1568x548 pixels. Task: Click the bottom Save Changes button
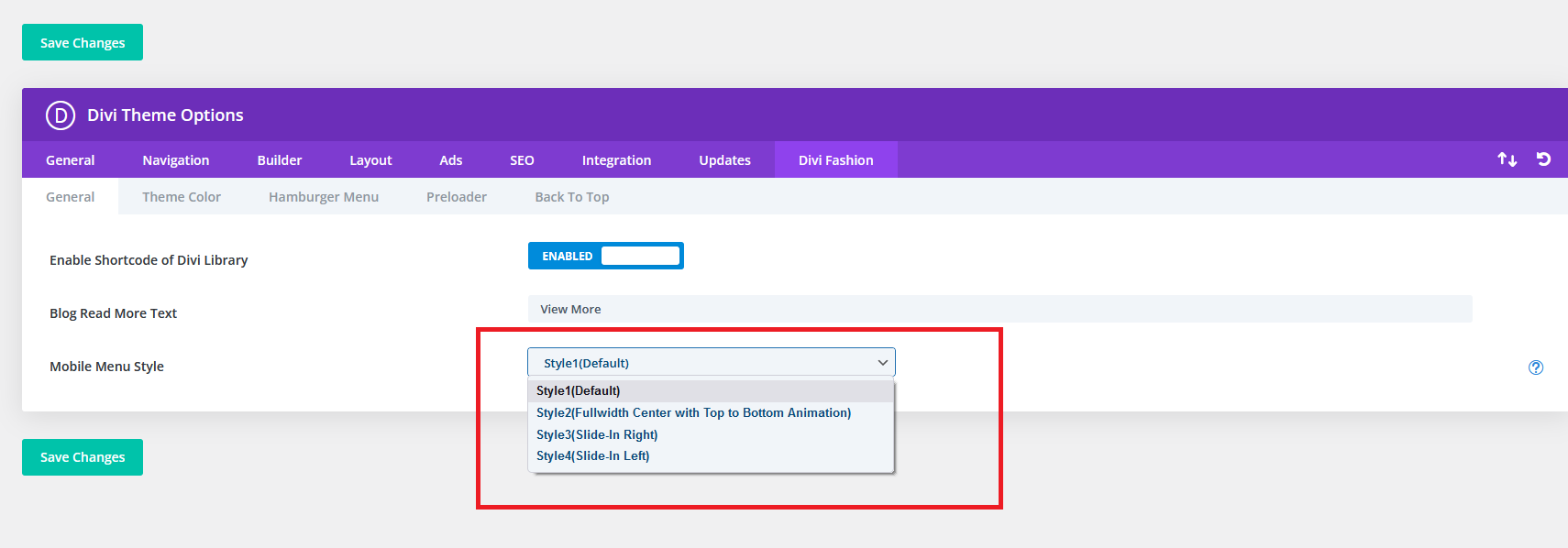point(83,457)
